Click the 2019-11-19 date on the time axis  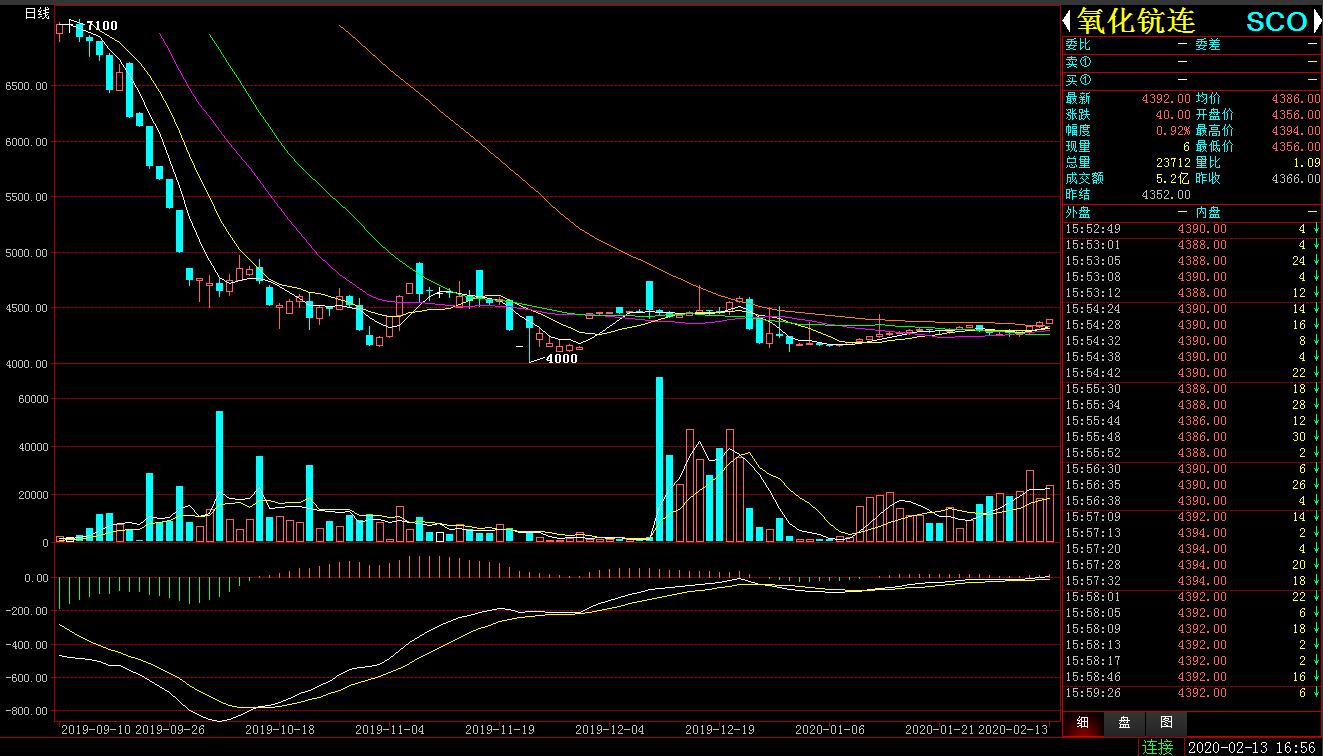[501, 730]
